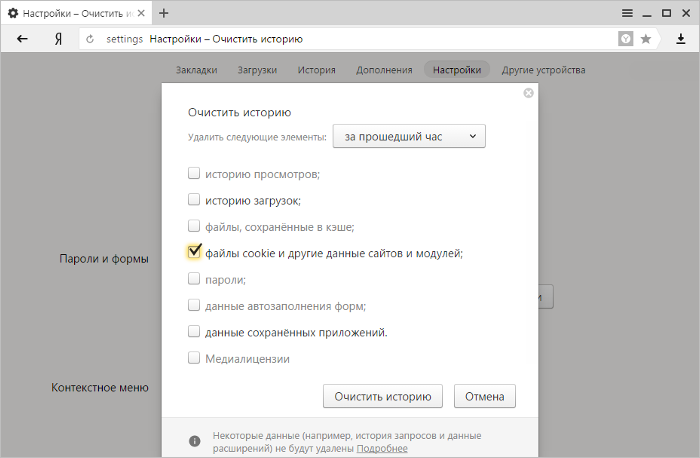Click the 'Очистить историю' button

(x=383, y=396)
